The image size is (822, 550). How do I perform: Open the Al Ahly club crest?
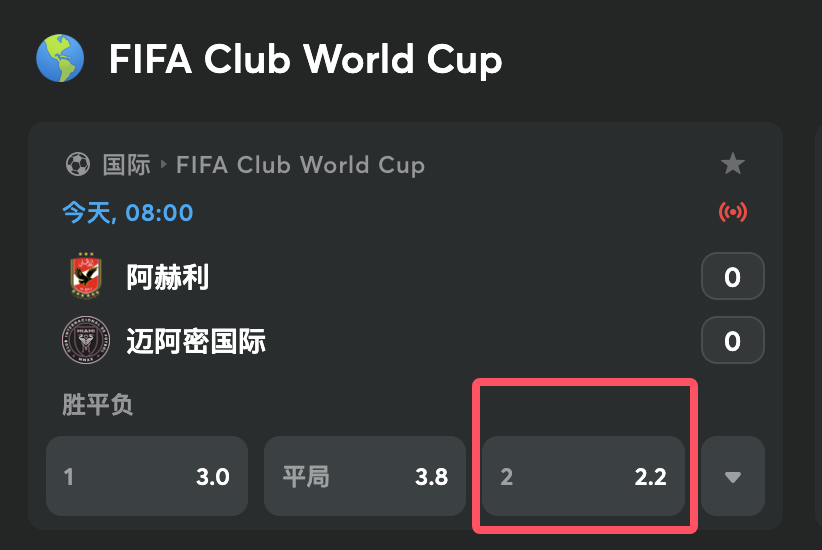[86, 276]
